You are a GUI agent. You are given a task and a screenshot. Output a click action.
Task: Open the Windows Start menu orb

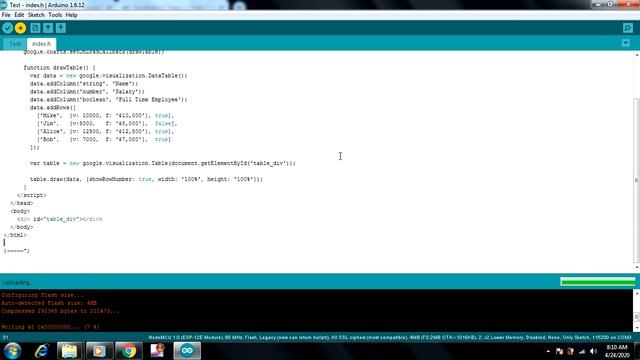pos(13,351)
